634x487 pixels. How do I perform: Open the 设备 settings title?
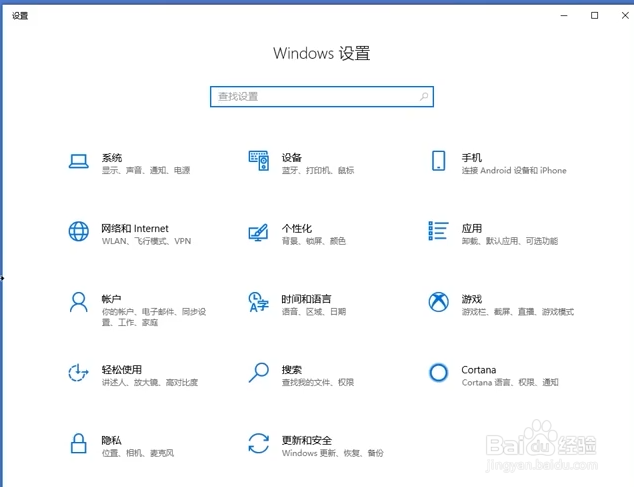point(292,157)
